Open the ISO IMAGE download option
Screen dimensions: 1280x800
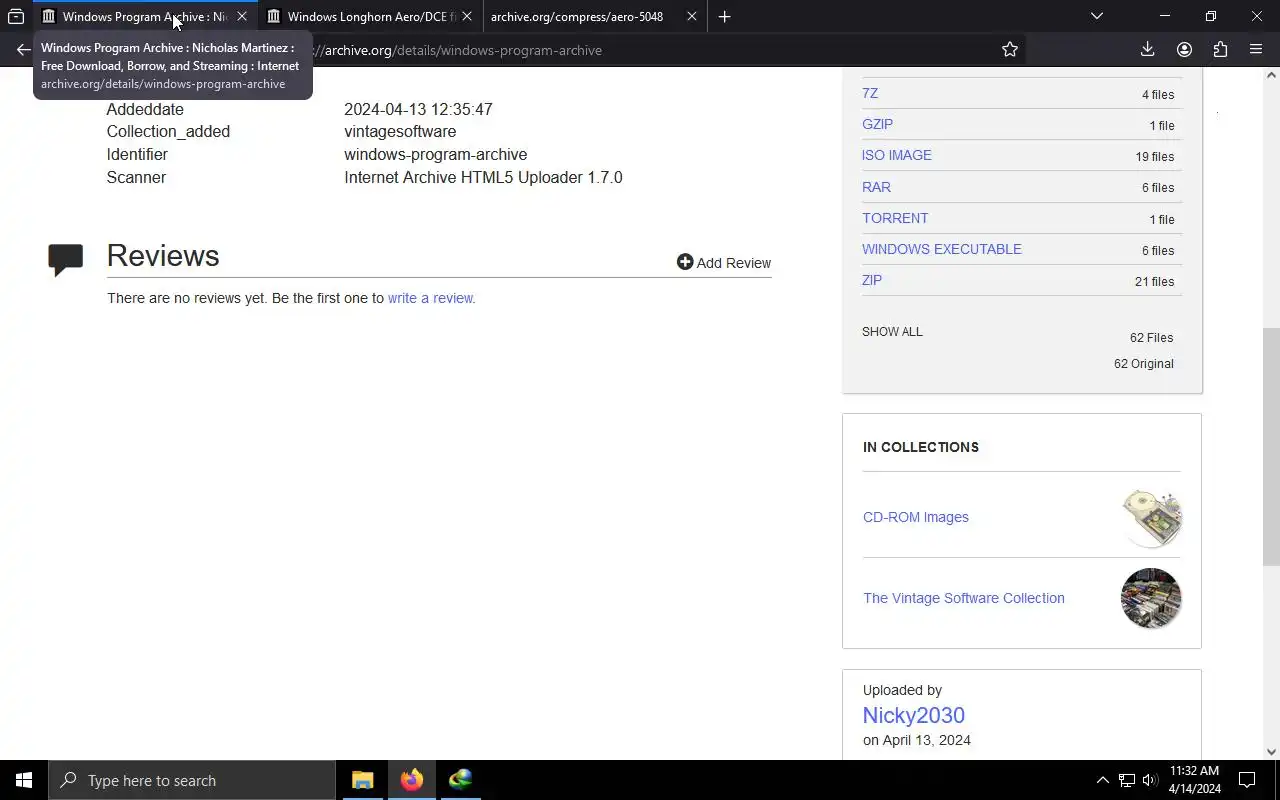pyautogui.click(x=897, y=155)
